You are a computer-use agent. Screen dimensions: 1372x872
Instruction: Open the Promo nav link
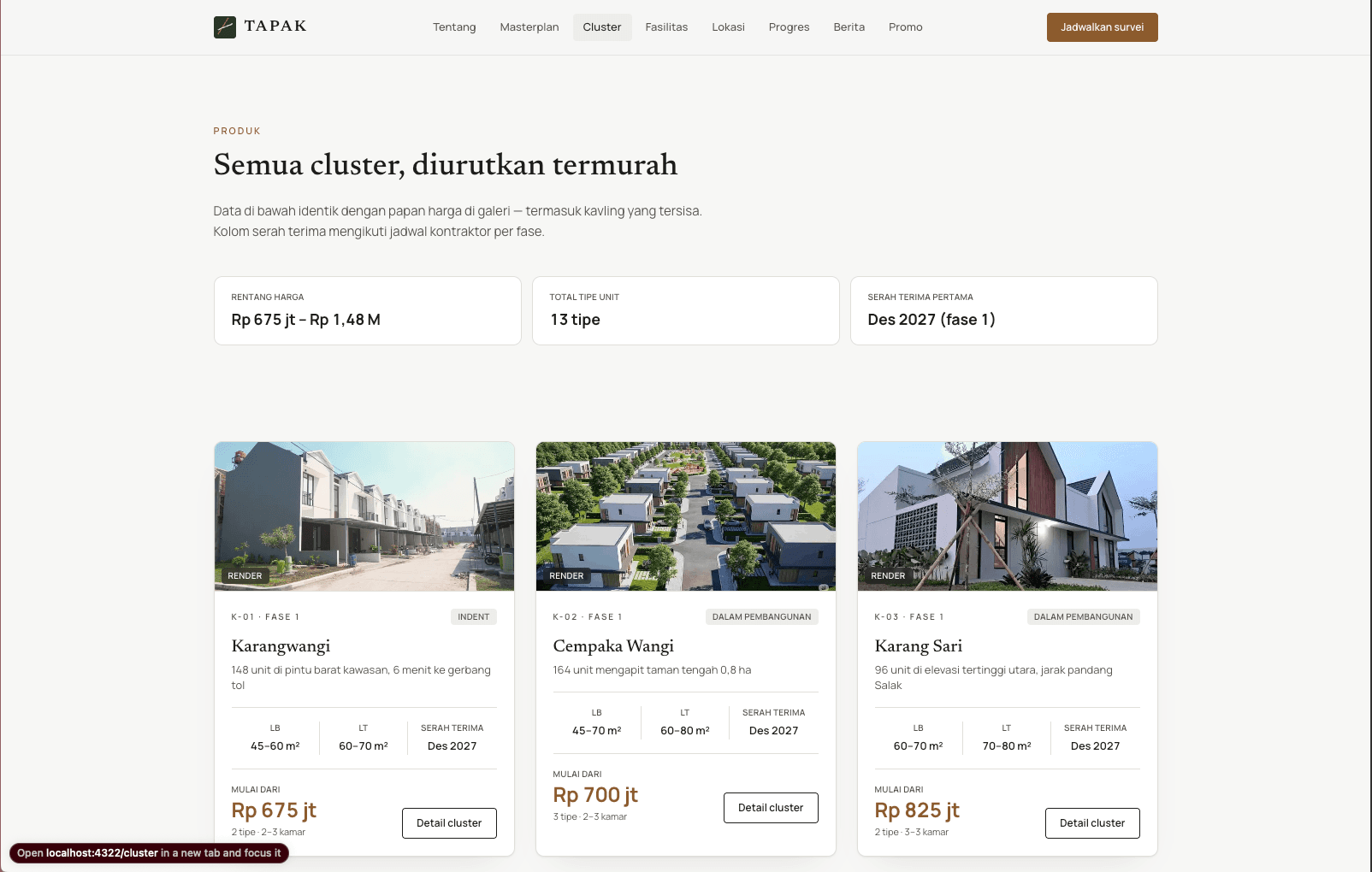point(905,27)
